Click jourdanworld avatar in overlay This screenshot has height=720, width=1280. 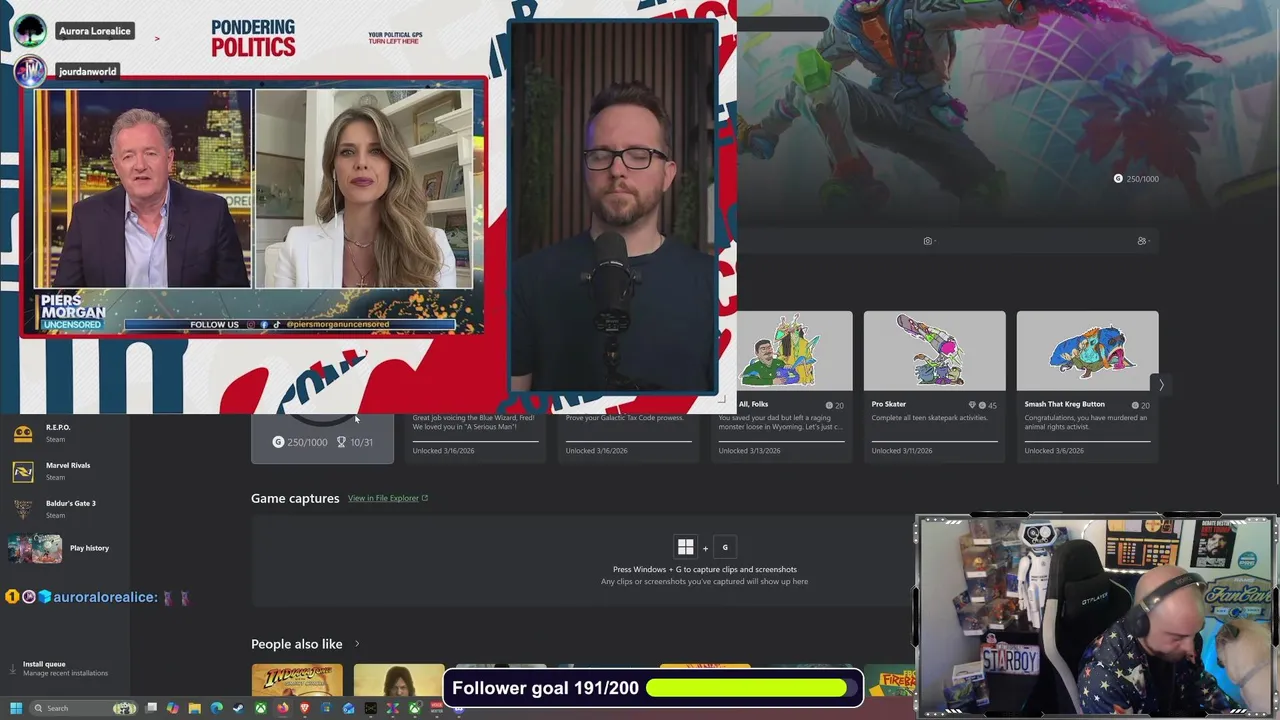[30, 72]
